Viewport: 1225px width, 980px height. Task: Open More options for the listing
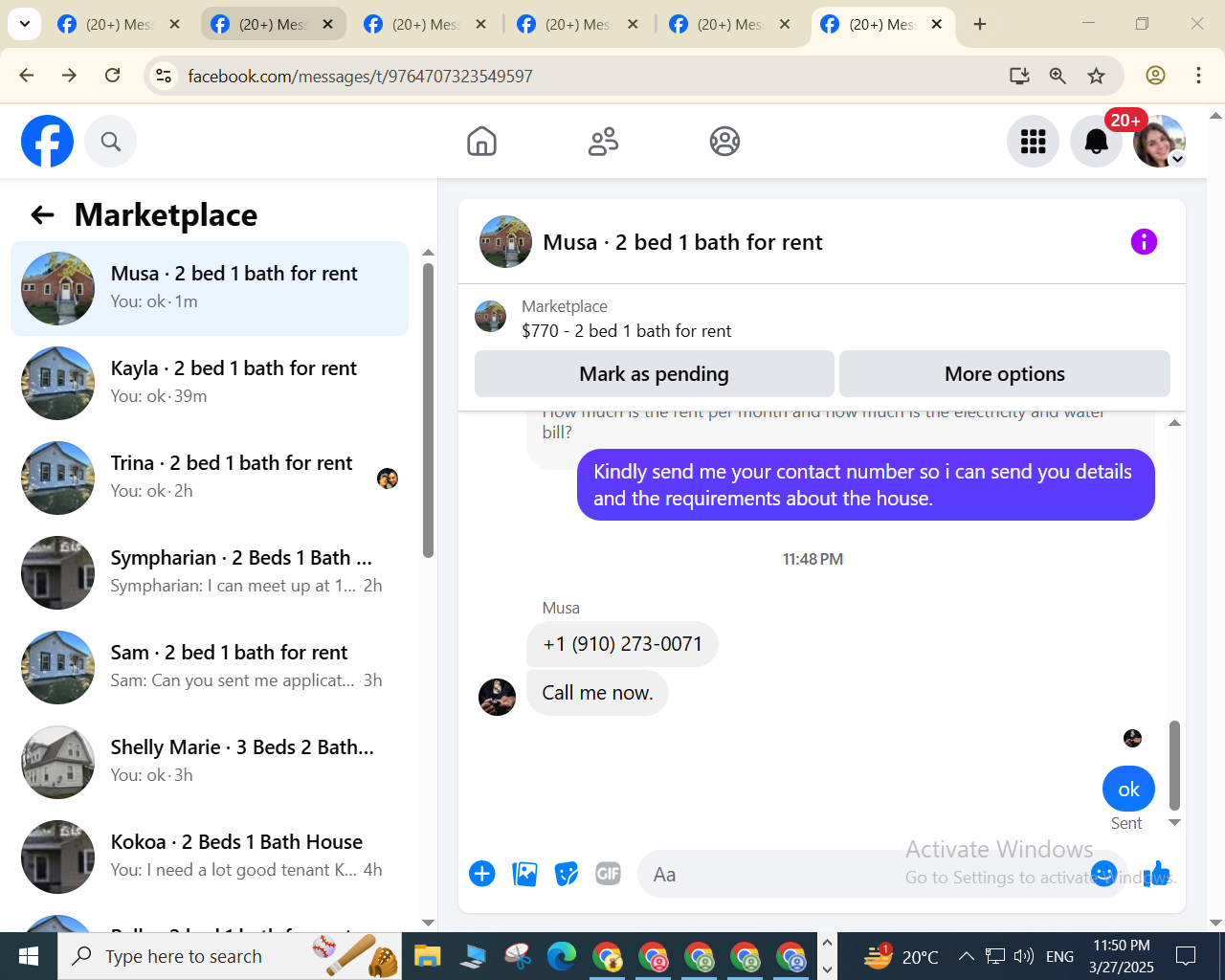point(1005,373)
